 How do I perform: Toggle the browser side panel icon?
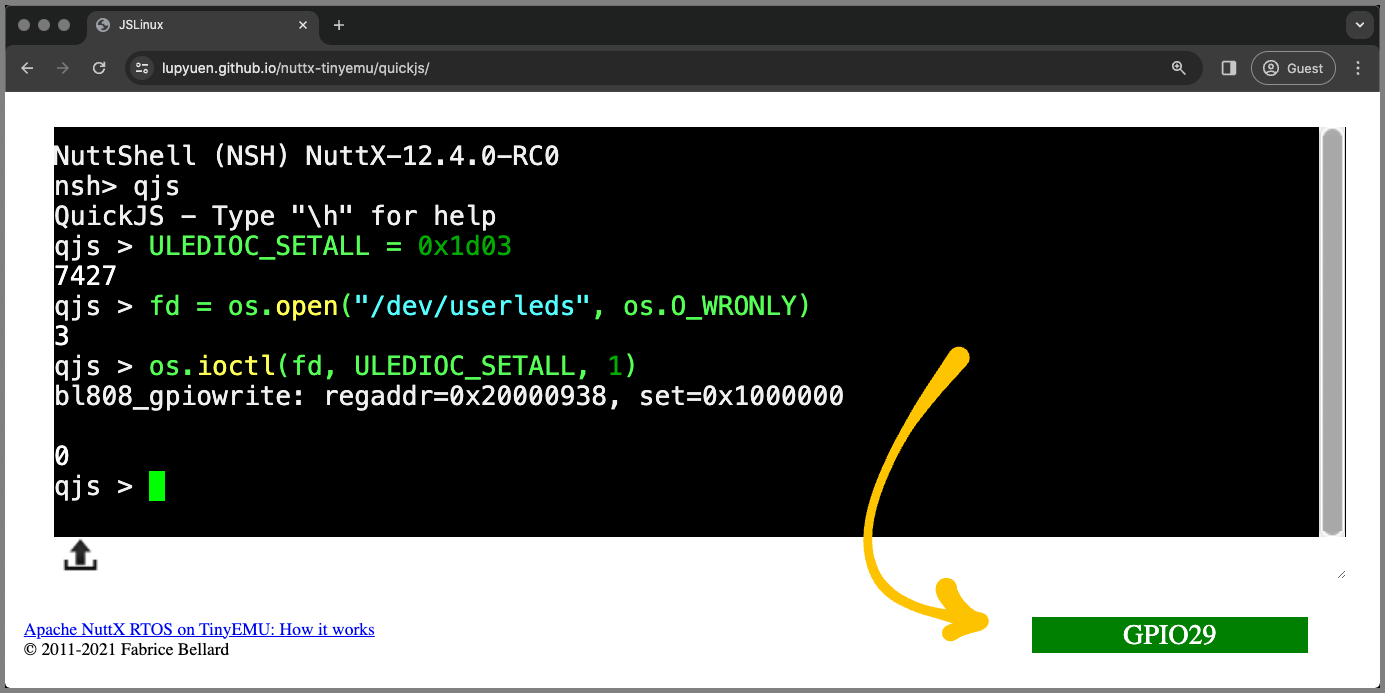pos(1229,68)
